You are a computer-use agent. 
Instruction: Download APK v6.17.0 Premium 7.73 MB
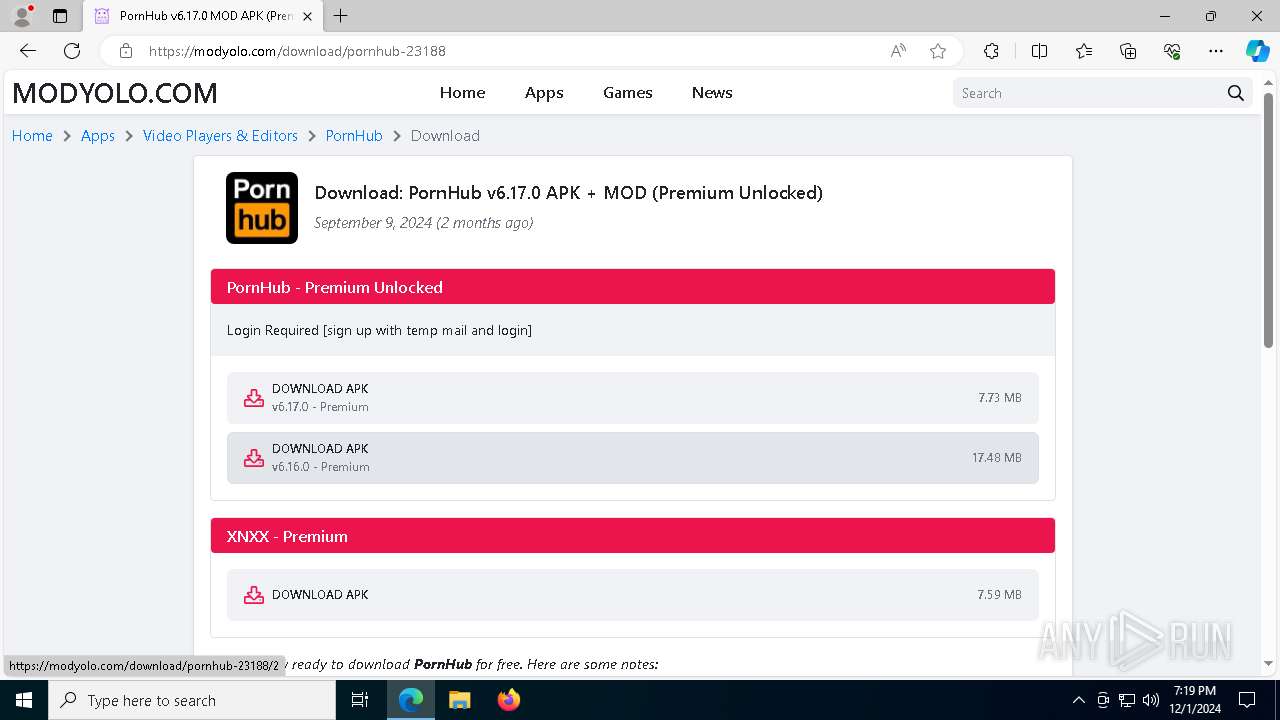(x=633, y=398)
